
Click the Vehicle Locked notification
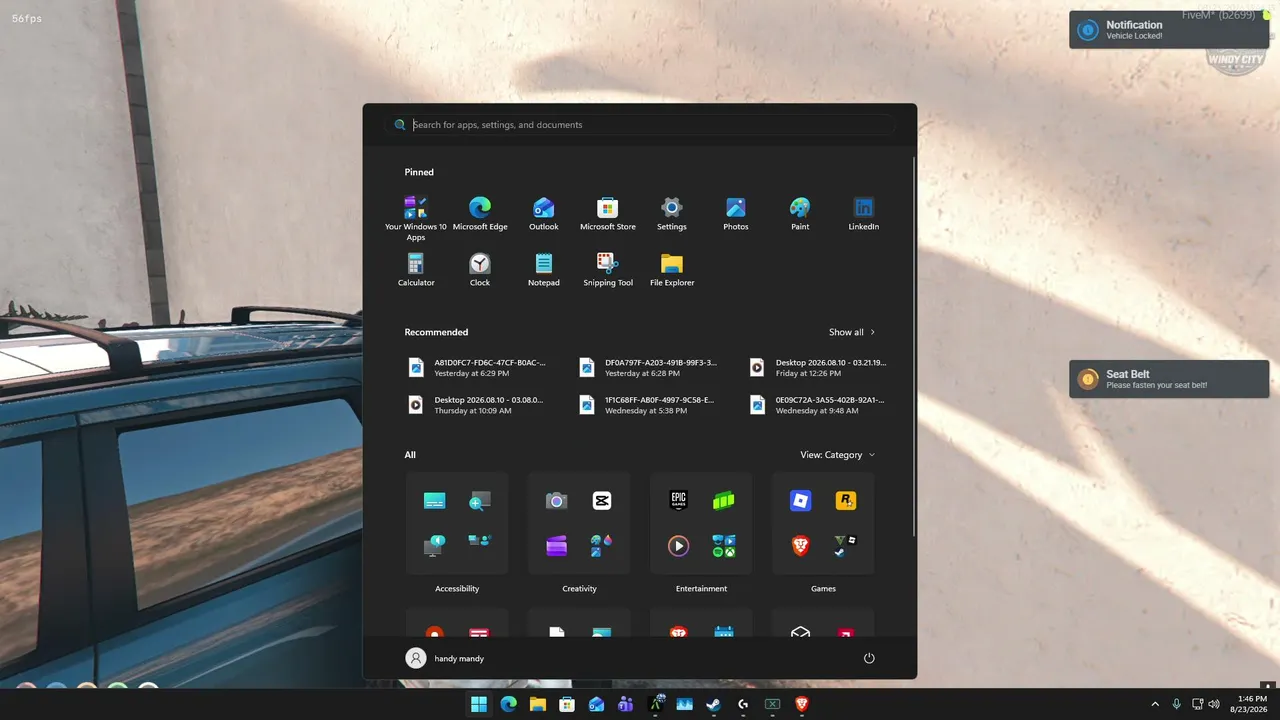[1169, 29]
